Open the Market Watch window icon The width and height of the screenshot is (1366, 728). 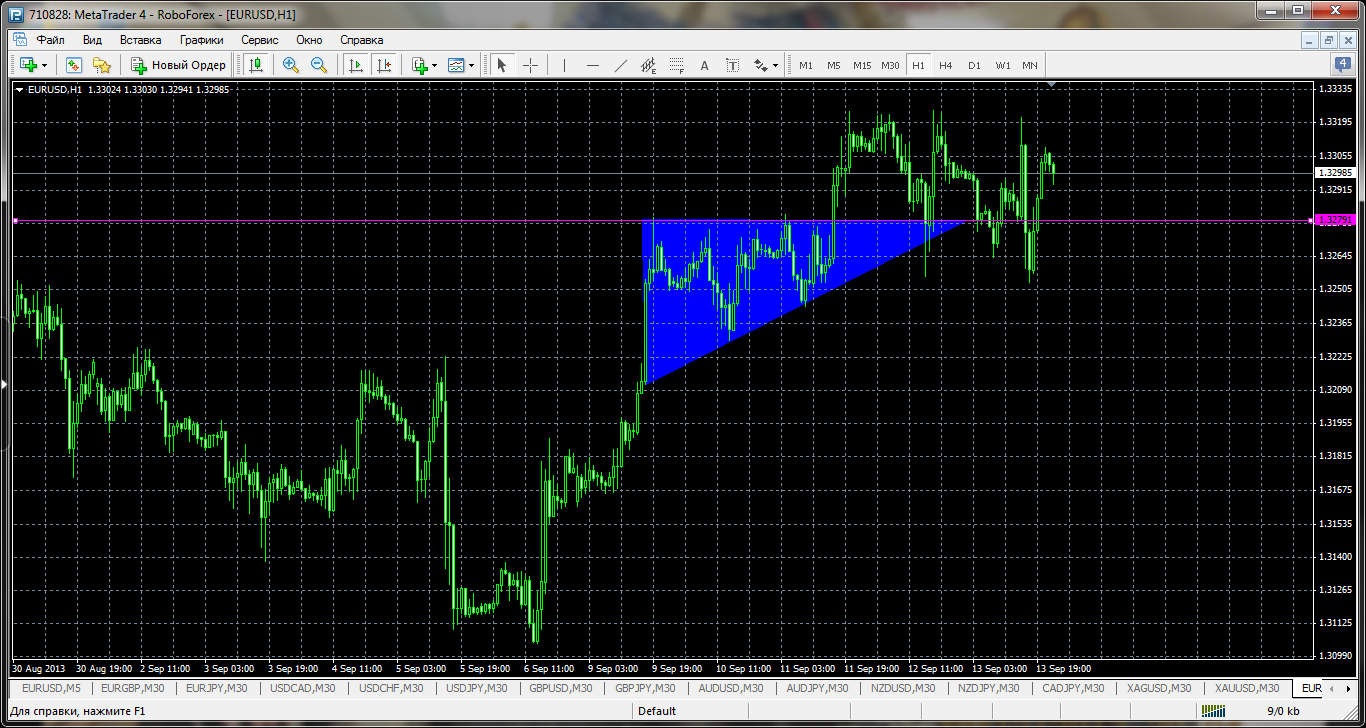click(73, 65)
